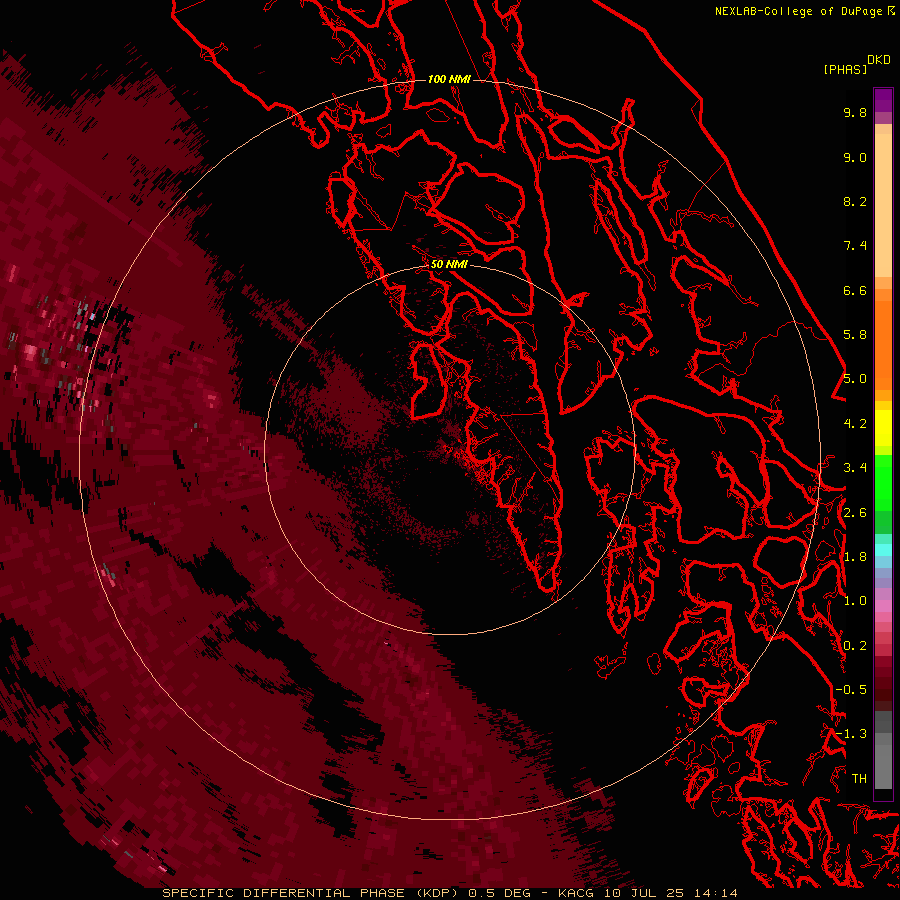The height and width of the screenshot is (900, 900).
Task: Click the 5.8 legend value
Action: [x=855, y=335]
